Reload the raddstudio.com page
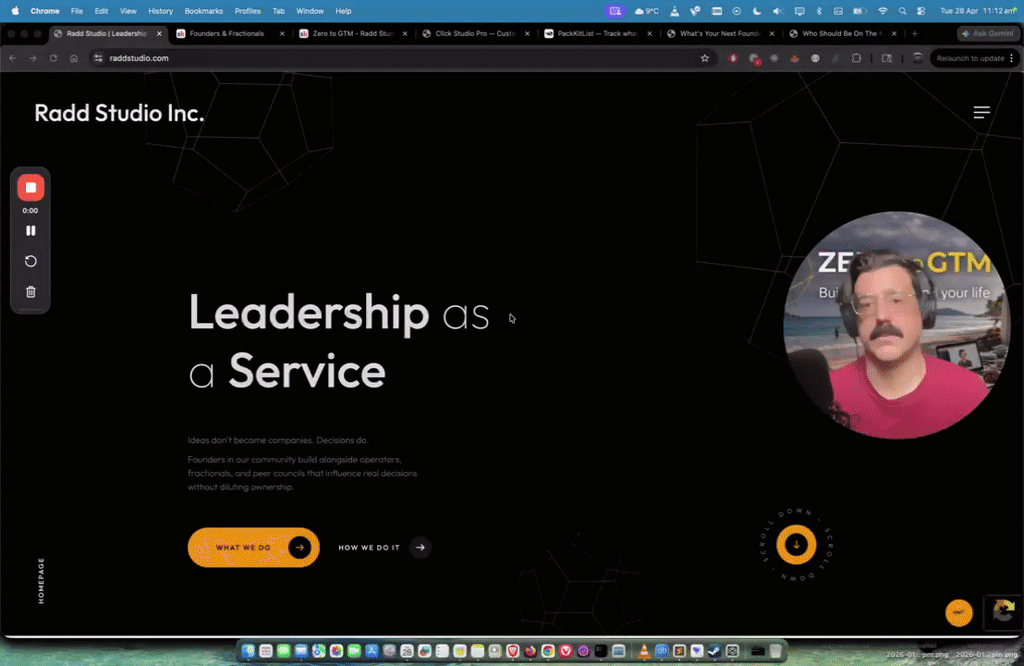The height and width of the screenshot is (666, 1024). coord(54,58)
